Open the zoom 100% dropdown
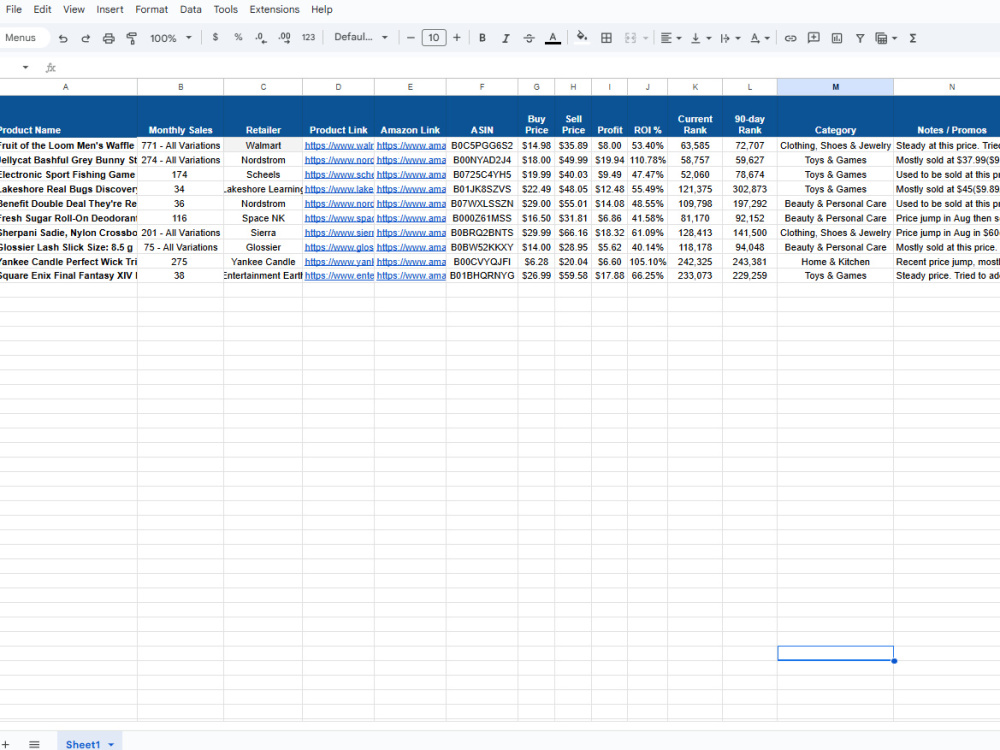The width and height of the screenshot is (1000, 750). [x=170, y=38]
